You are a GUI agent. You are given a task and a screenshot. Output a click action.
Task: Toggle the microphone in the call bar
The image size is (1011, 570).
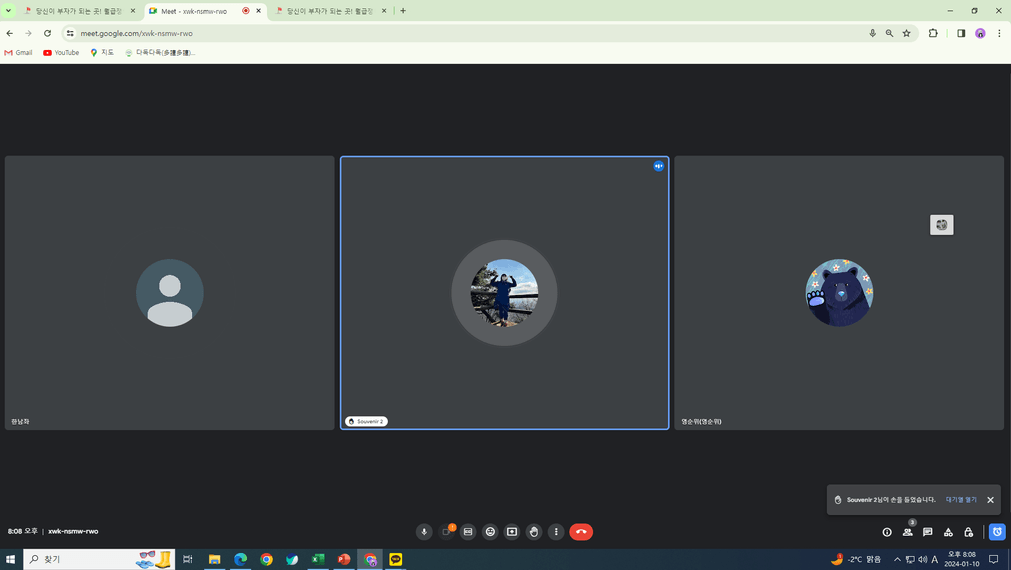point(424,532)
